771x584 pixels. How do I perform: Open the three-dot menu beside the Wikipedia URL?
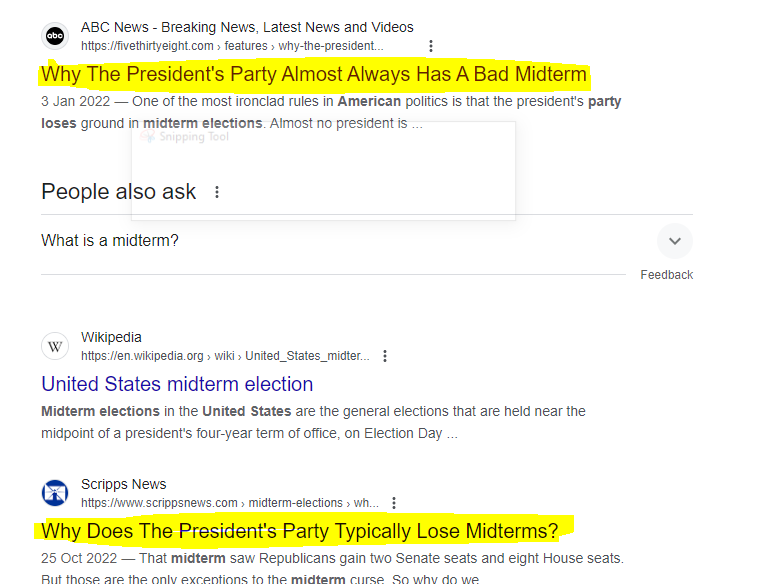(x=385, y=356)
